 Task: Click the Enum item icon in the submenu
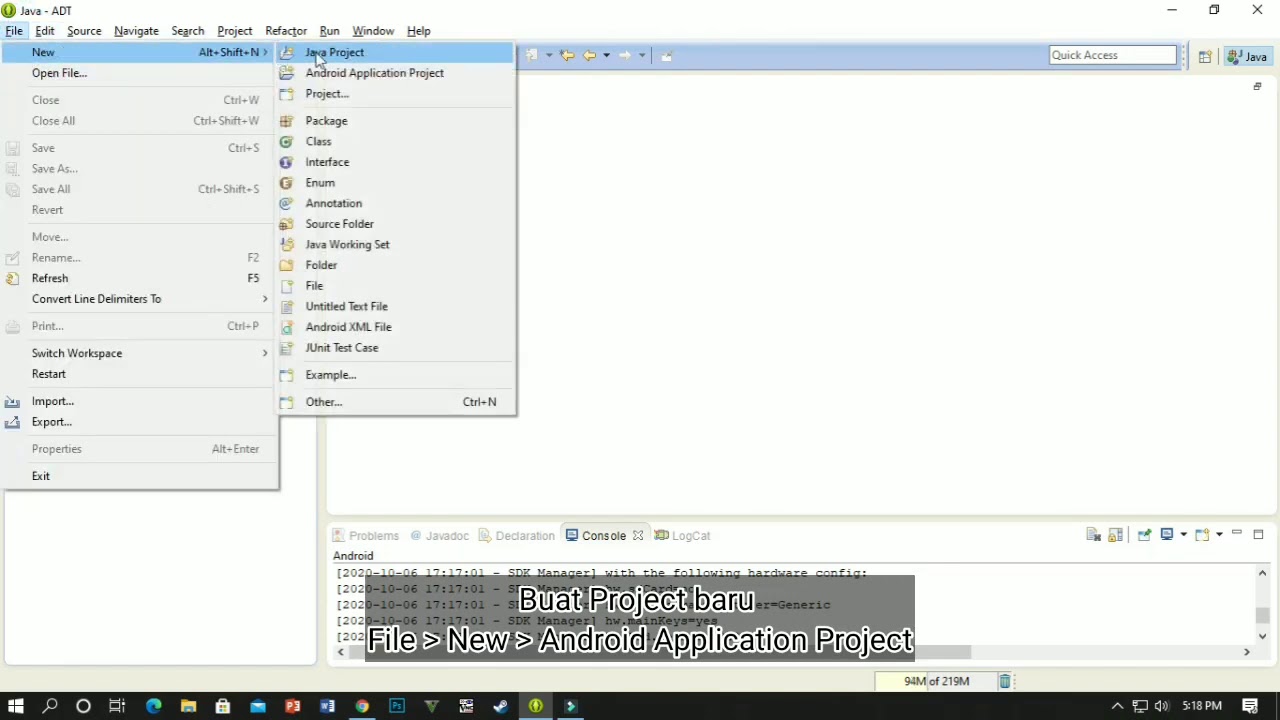pyautogui.click(x=286, y=183)
